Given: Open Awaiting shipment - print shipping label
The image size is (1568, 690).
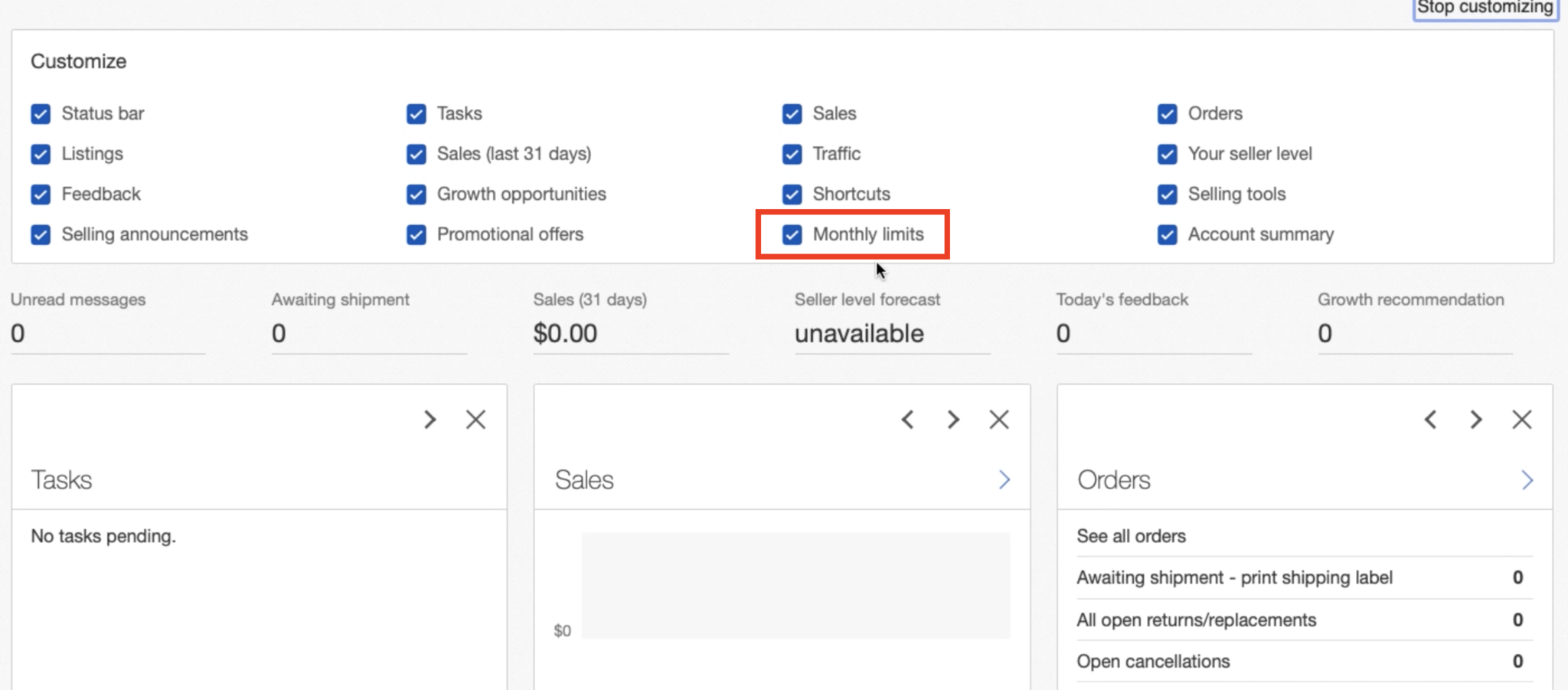Looking at the screenshot, I should (x=1234, y=577).
